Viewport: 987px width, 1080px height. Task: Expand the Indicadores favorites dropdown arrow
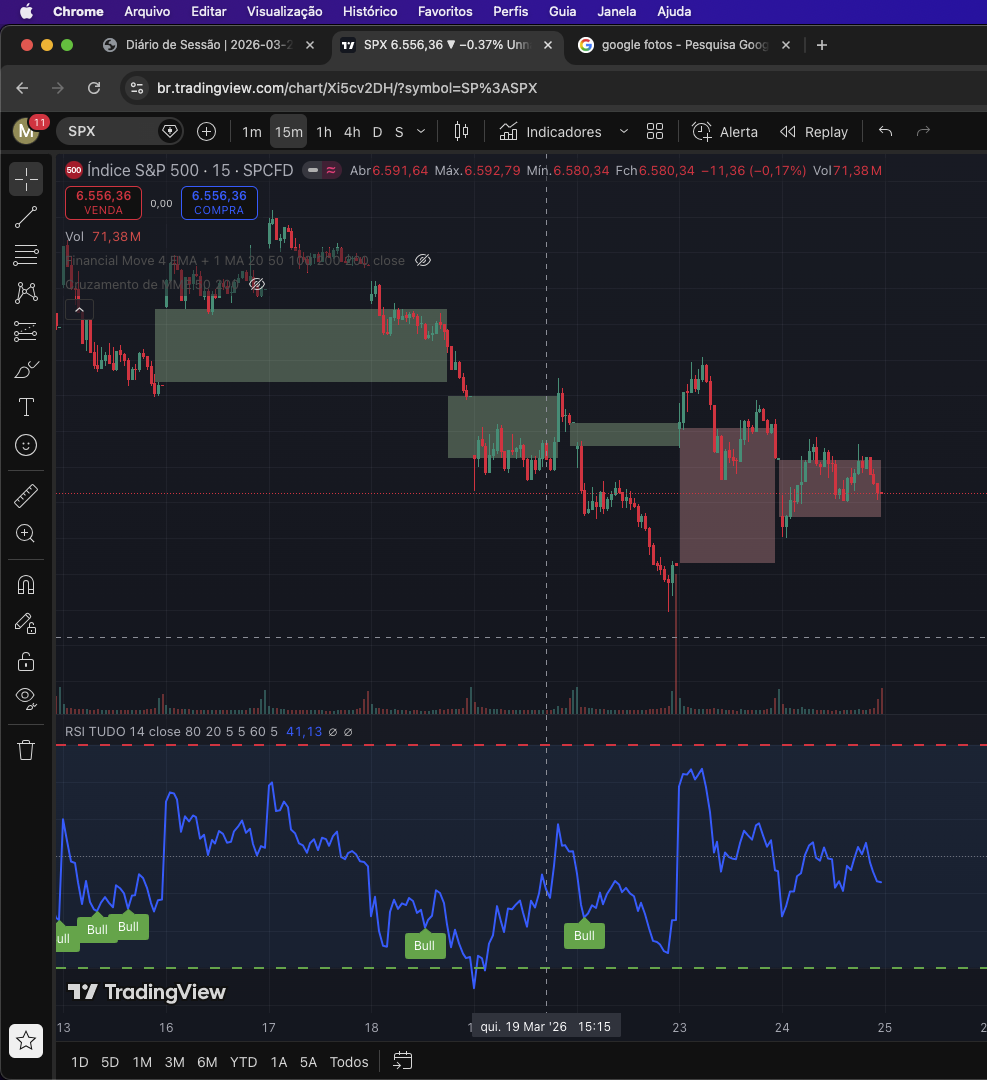(624, 132)
